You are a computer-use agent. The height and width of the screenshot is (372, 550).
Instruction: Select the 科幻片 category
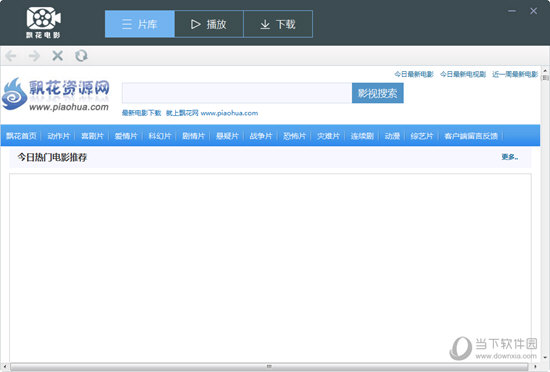[x=160, y=136]
